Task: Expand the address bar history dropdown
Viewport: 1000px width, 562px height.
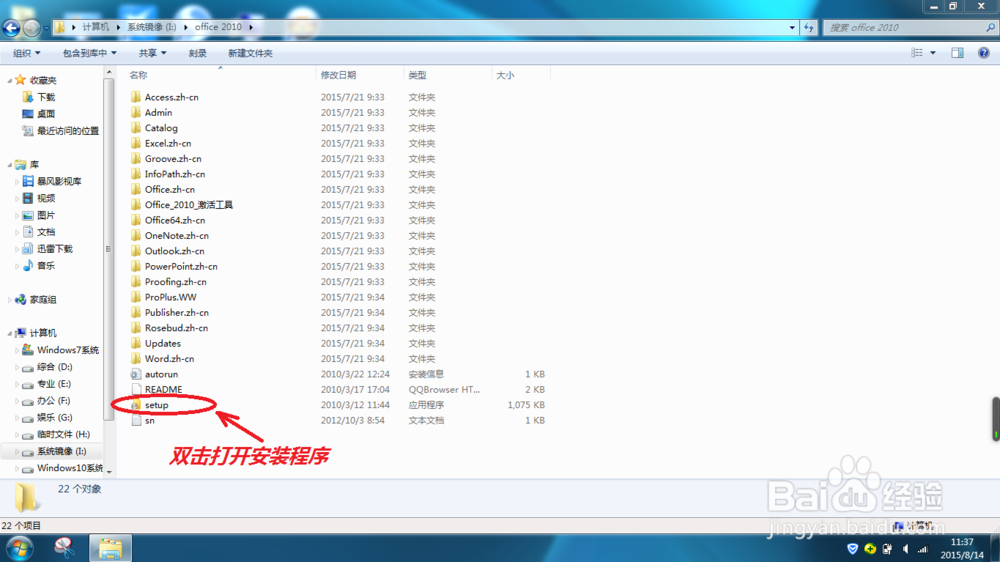Action: click(x=792, y=27)
